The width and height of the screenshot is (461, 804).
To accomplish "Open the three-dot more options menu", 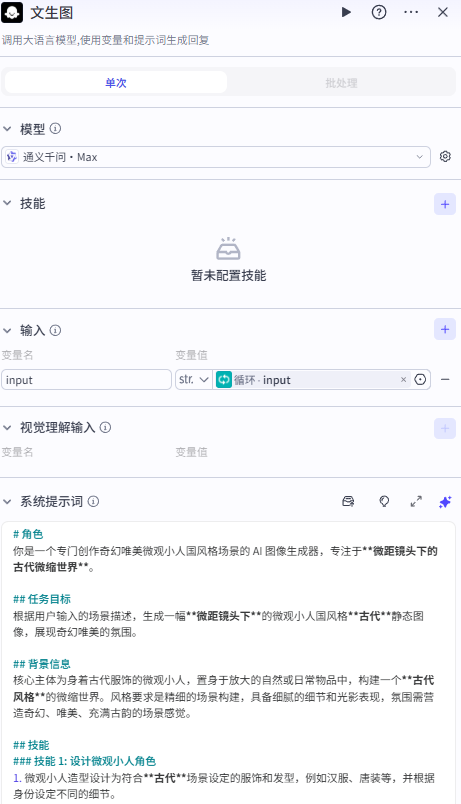I will pyautogui.click(x=411, y=12).
